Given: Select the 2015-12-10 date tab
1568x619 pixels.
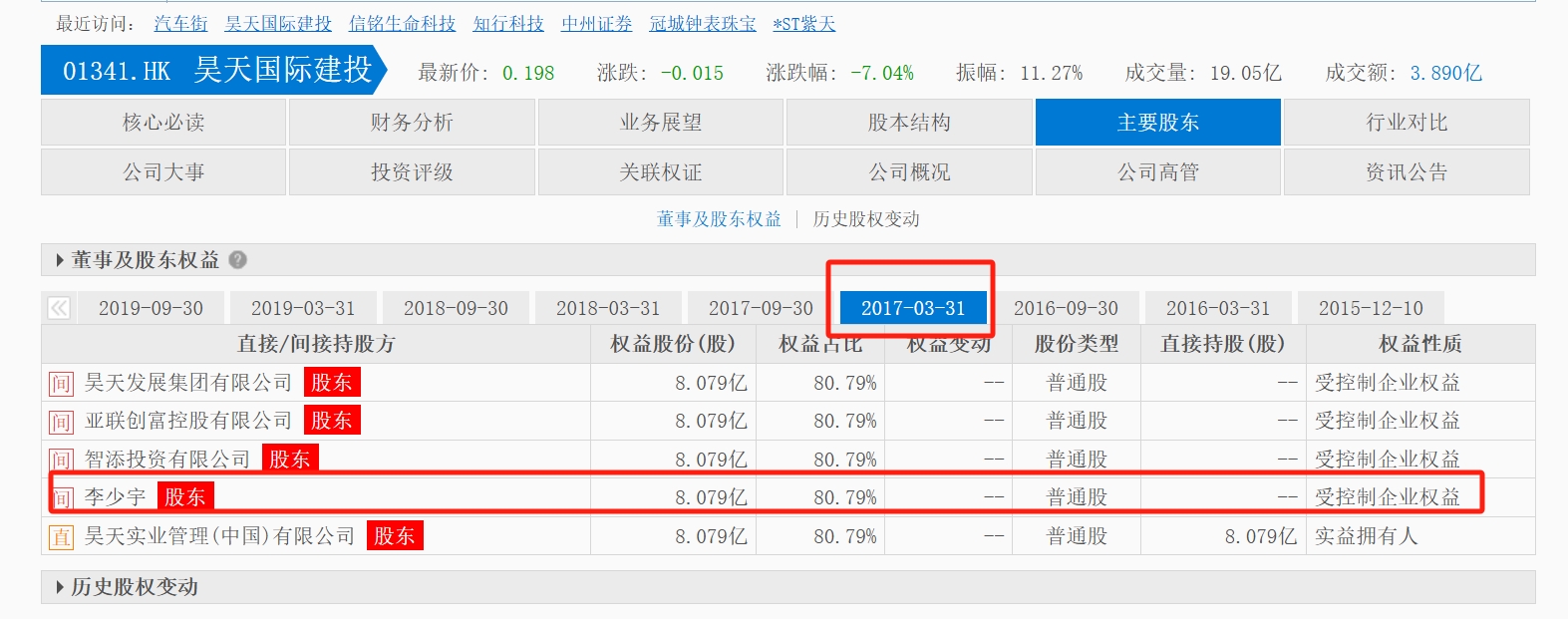Looking at the screenshot, I should pyautogui.click(x=1371, y=308).
